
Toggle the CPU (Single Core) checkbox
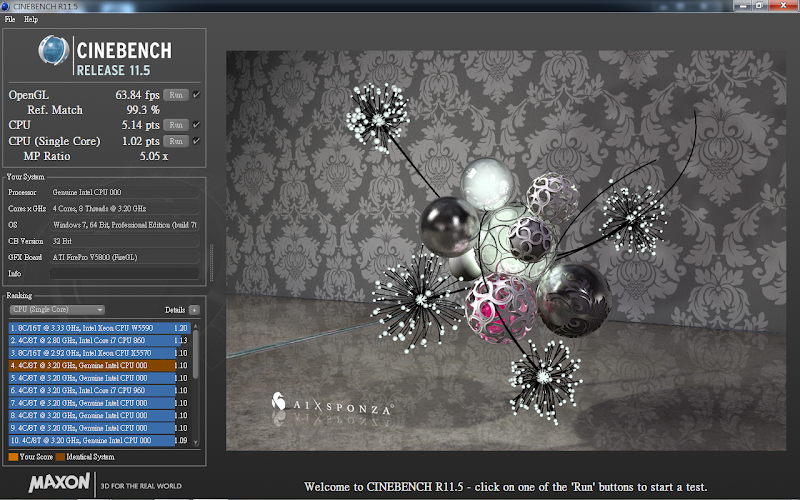(x=196, y=141)
